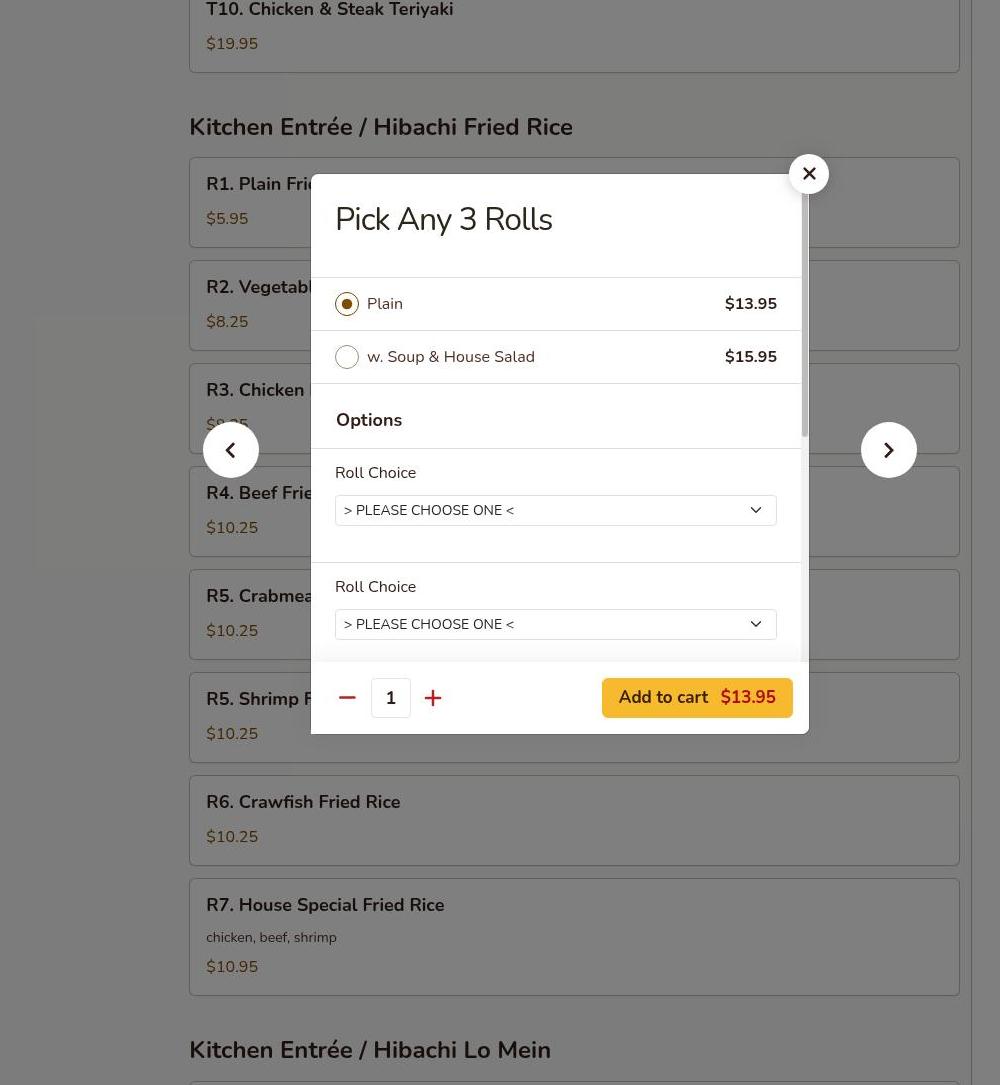This screenshot has width=1000, height=1085.
Task: Click the quantity input field
Action: 391,698
